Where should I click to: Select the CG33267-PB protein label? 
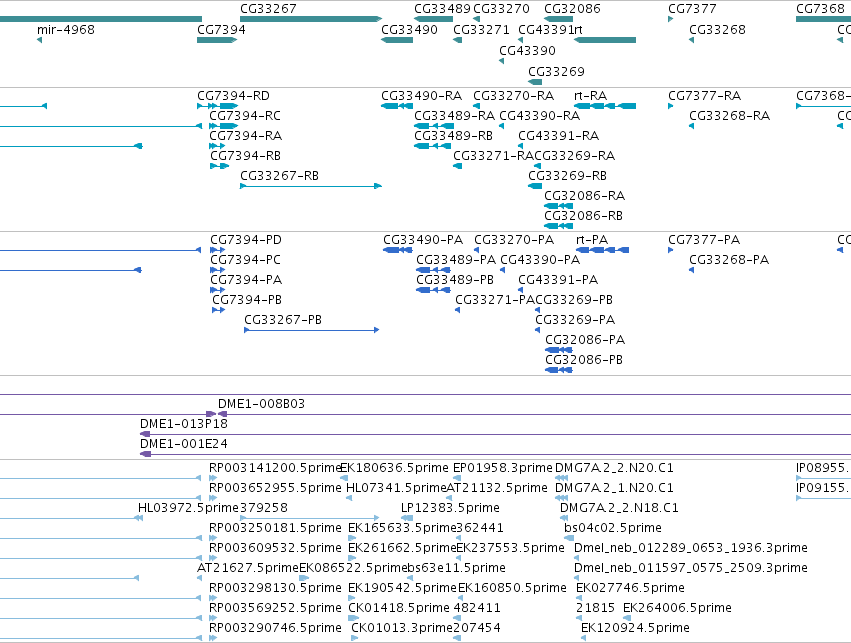[283, 320]
